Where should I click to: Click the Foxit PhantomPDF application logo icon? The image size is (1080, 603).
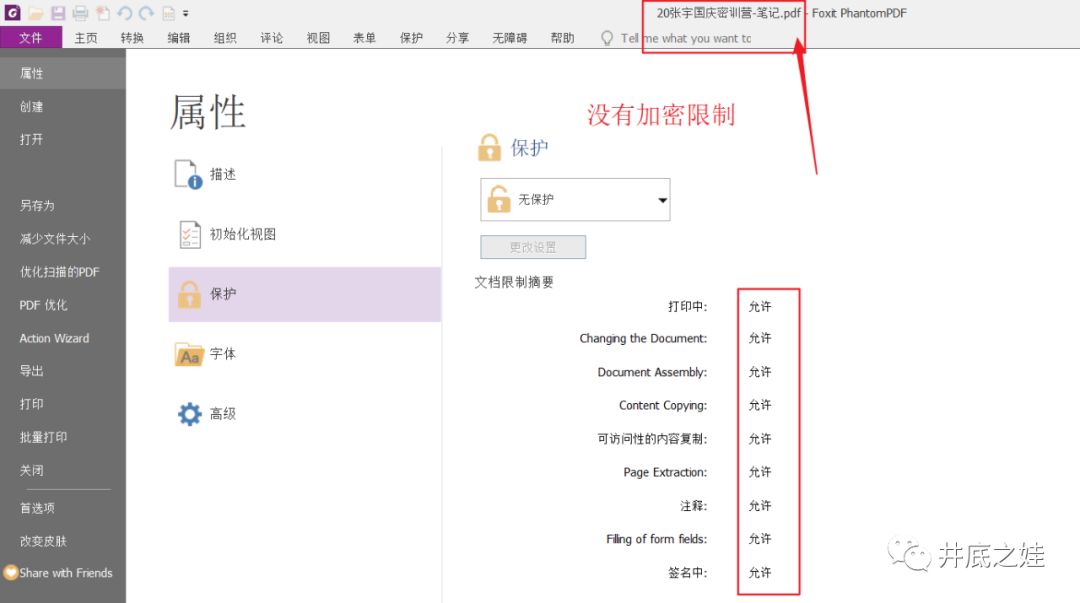tap(12, 12)
